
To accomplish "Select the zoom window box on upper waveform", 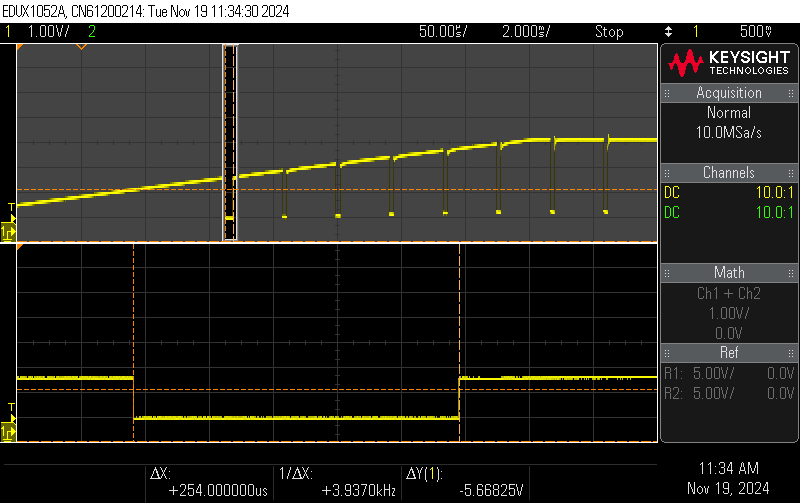I will point(230,142).
